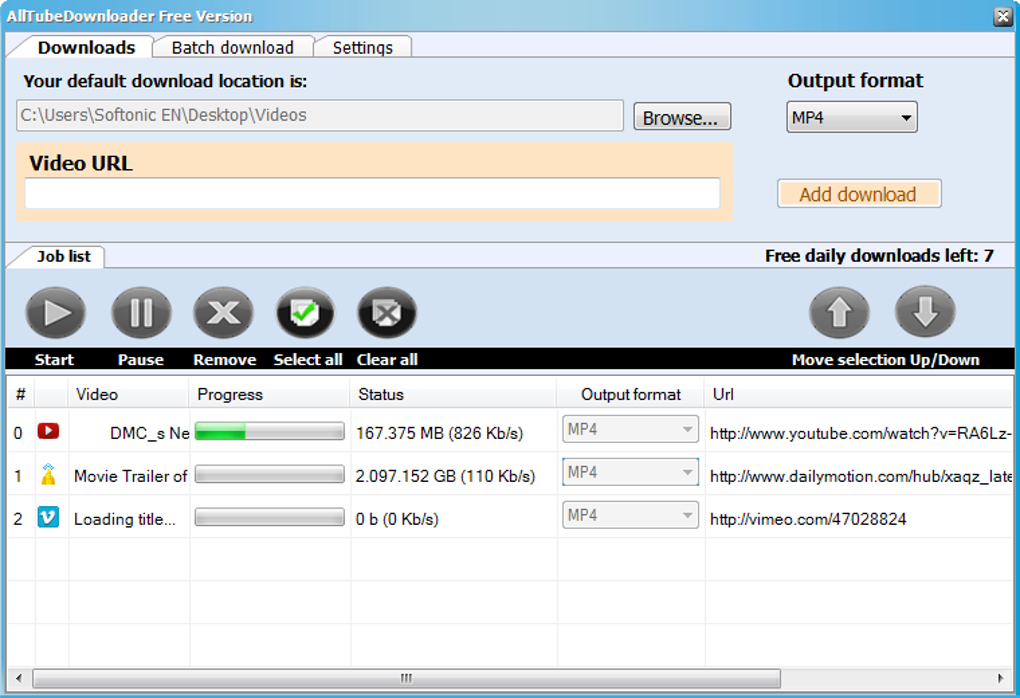Click the Url column header

(859, 394)
